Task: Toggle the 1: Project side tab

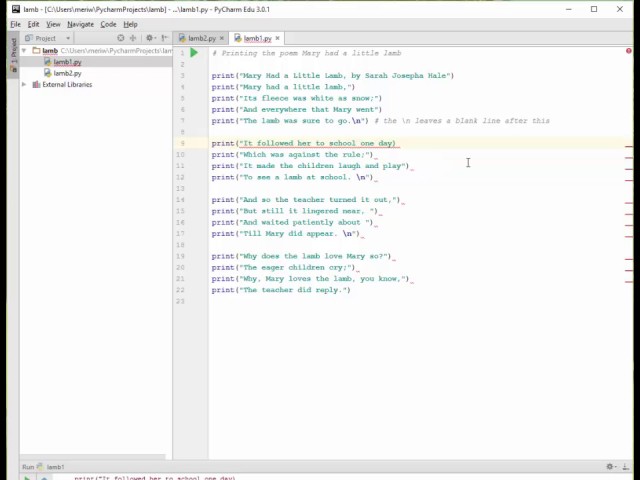Action: coord(13,55)
